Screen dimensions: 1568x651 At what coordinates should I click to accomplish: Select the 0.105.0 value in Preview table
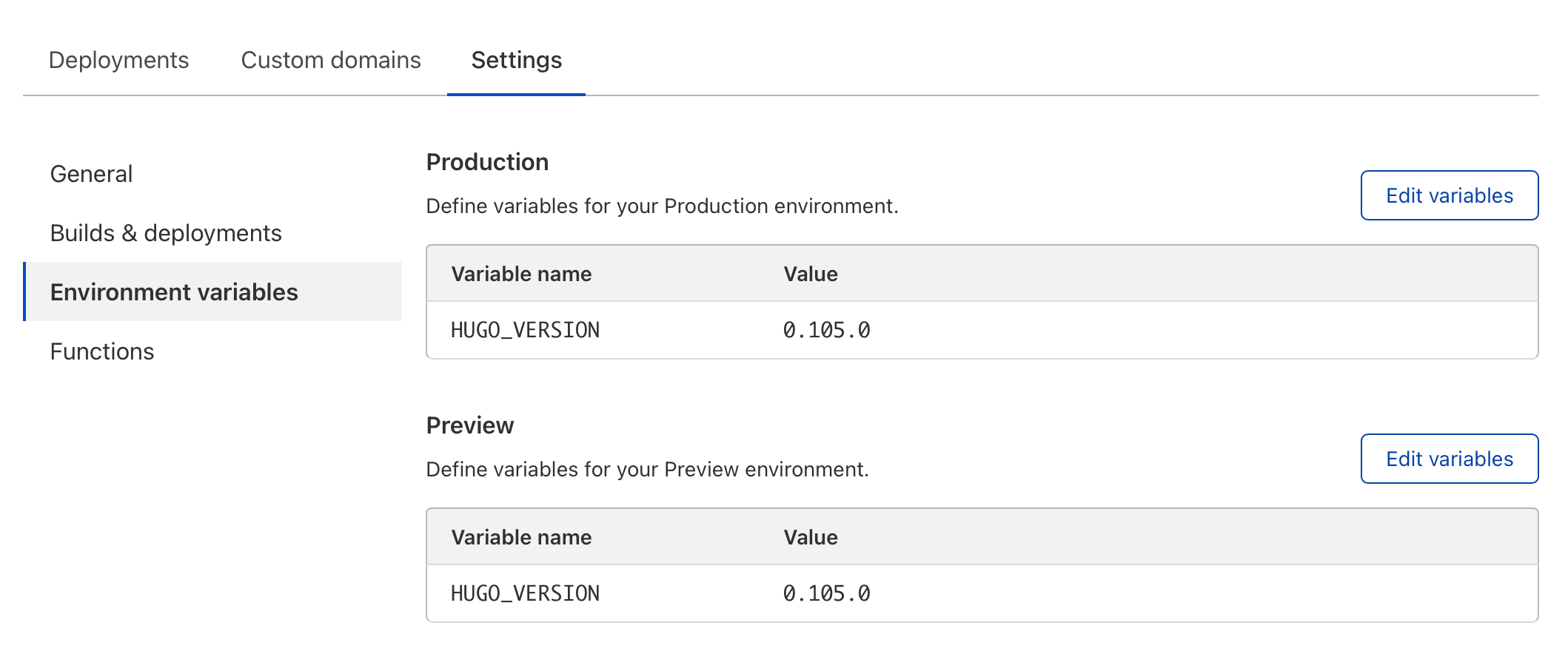(826, 593)
